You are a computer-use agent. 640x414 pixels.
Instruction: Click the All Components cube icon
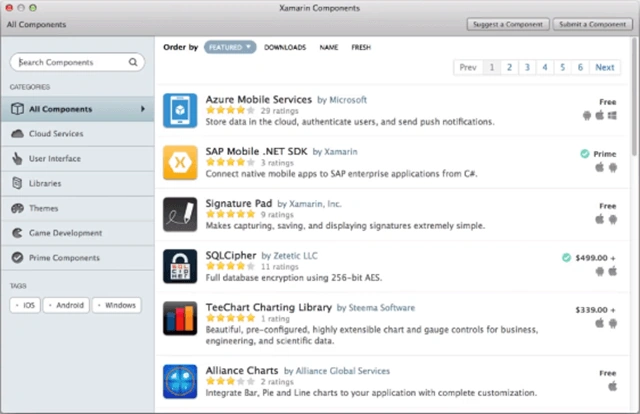[x=17, y=109]
